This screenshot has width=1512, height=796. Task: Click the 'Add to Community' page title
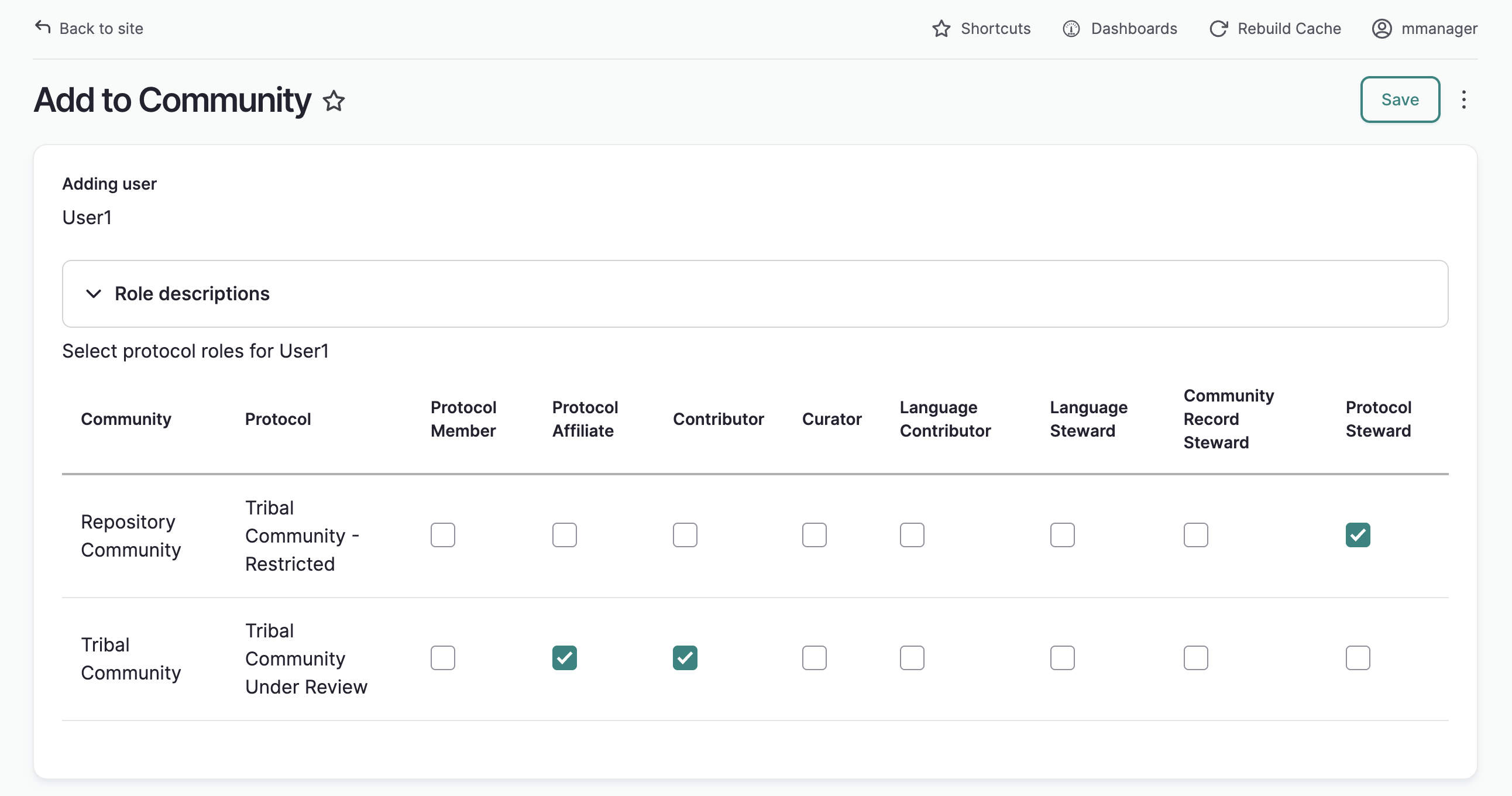click(x=173, y=100)
